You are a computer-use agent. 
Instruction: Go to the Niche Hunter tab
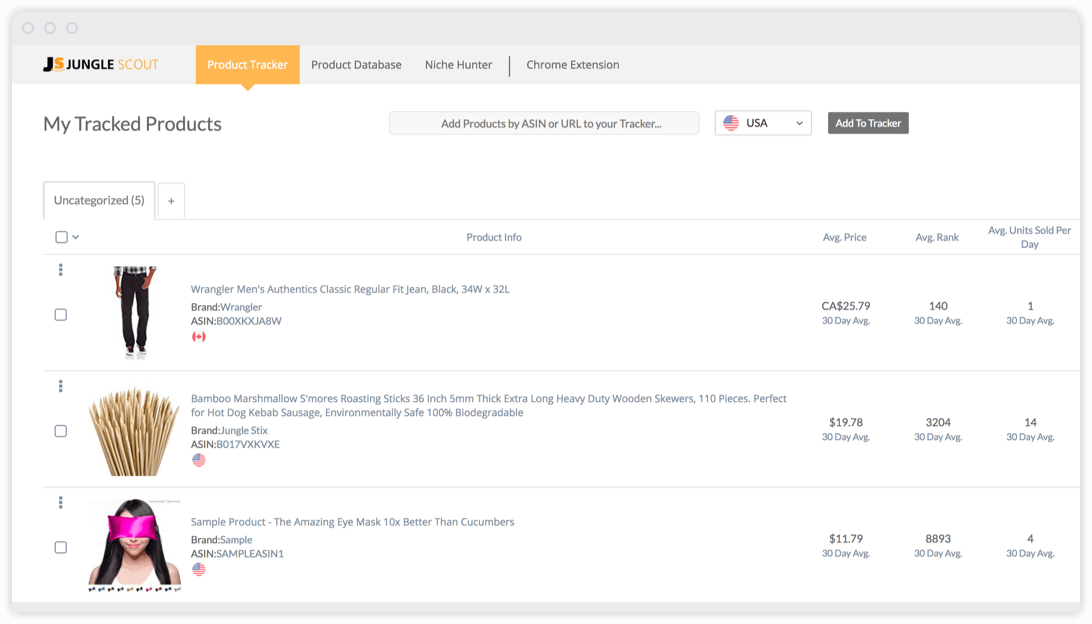click(458, 65)
